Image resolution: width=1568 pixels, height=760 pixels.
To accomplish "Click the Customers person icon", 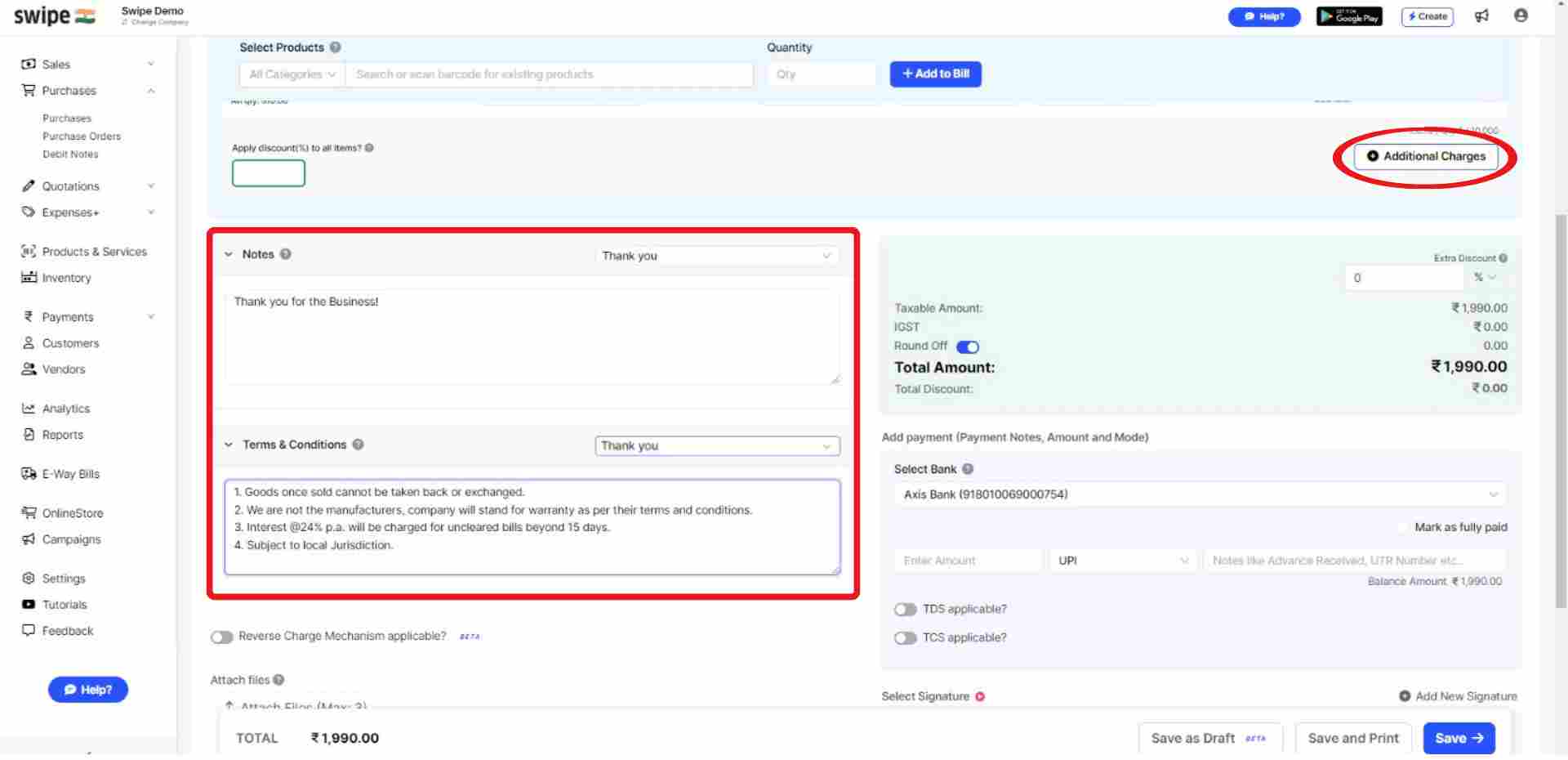I will [x=29, y=342].
